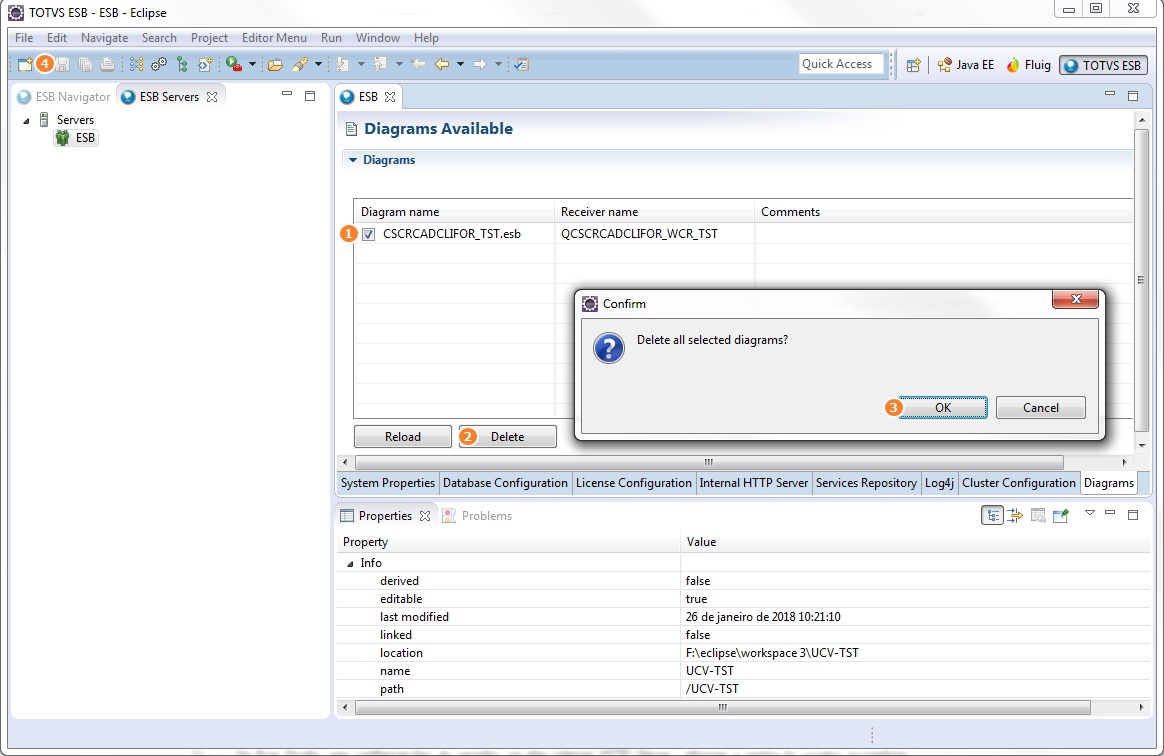
Task: Open the Search flashlight dropdown arrow
Action: [318, 65]
